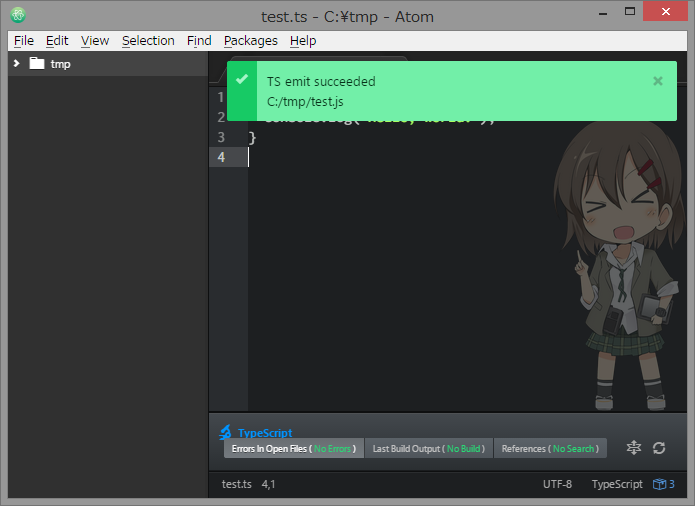Click line number 3 in gutter
695x506 pixels.
pyautogui.click(x=221, y=137)
